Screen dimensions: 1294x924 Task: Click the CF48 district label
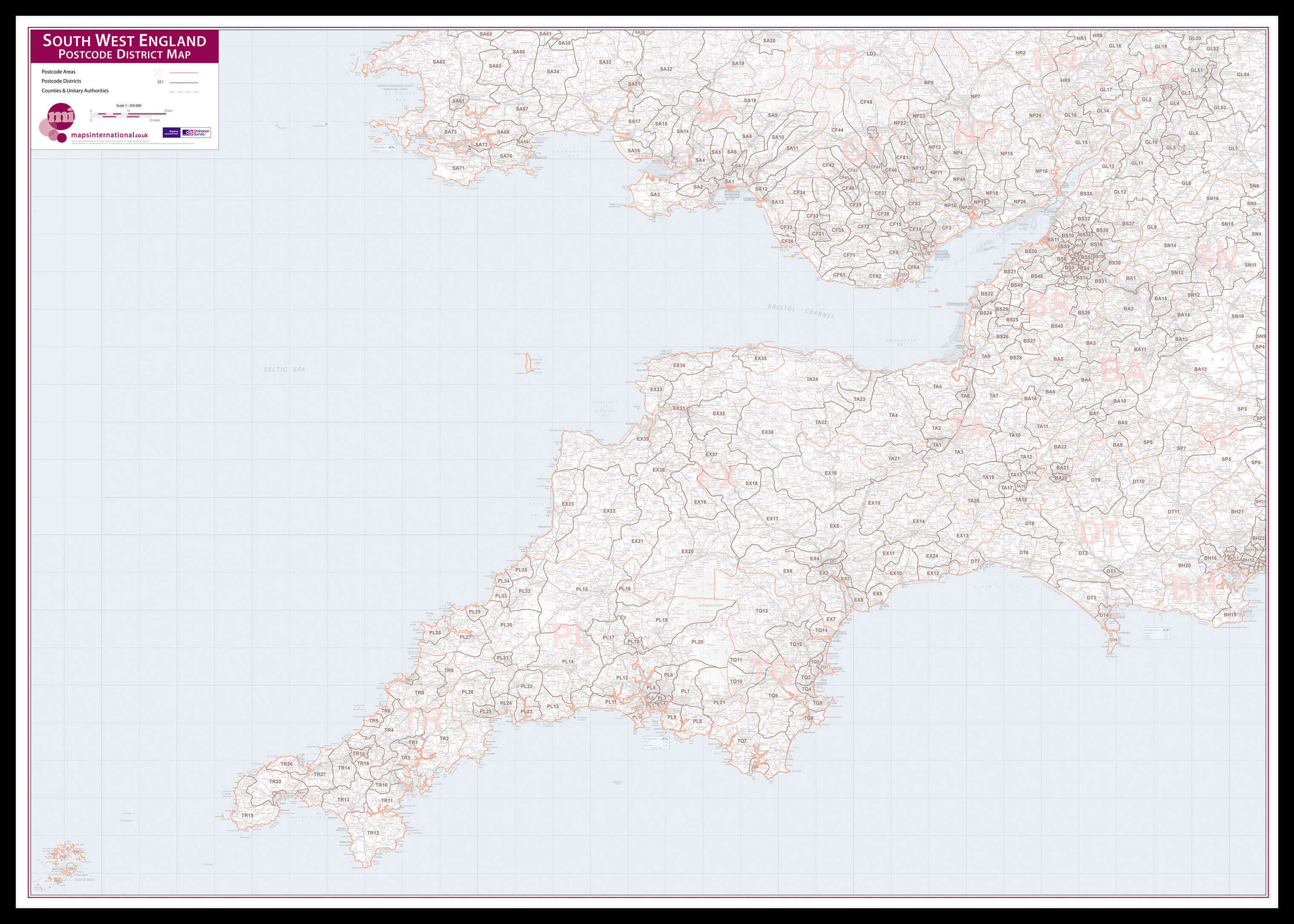pos(866,102)
